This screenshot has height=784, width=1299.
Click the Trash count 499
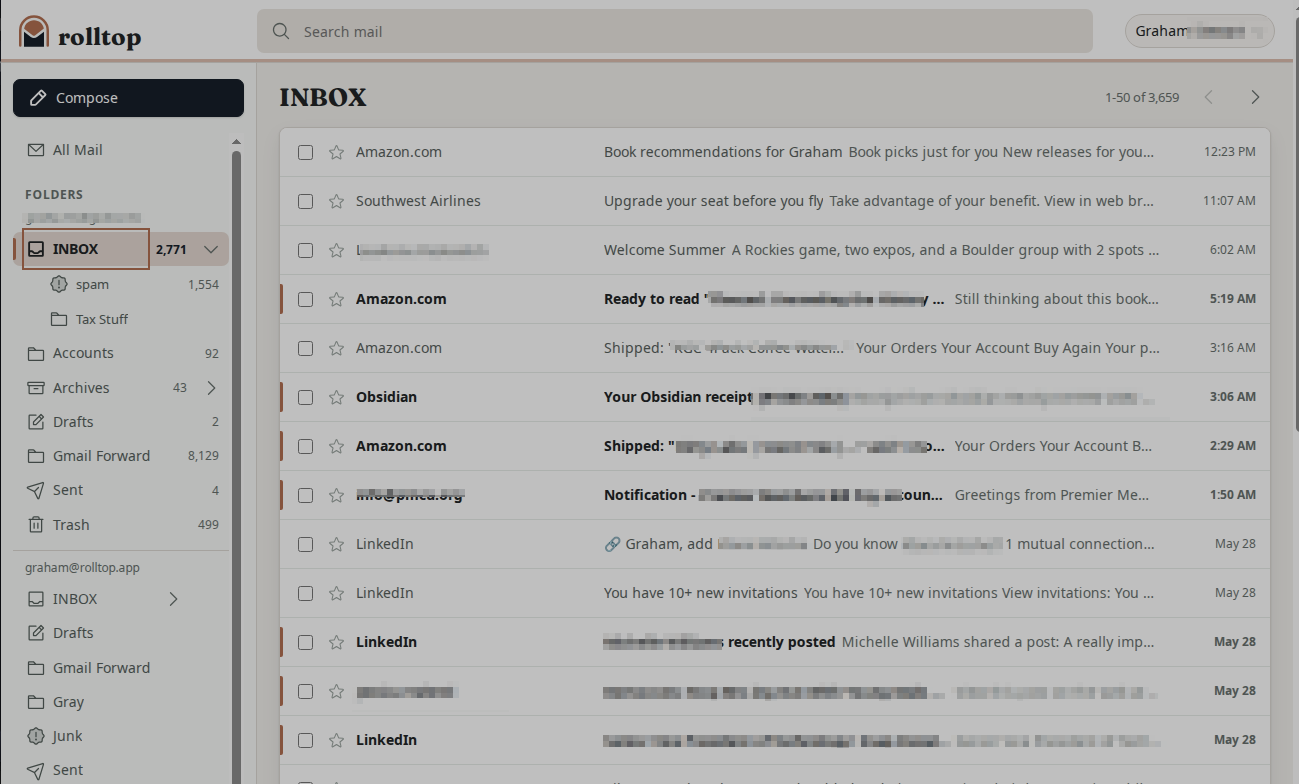(x=208, y=525)
